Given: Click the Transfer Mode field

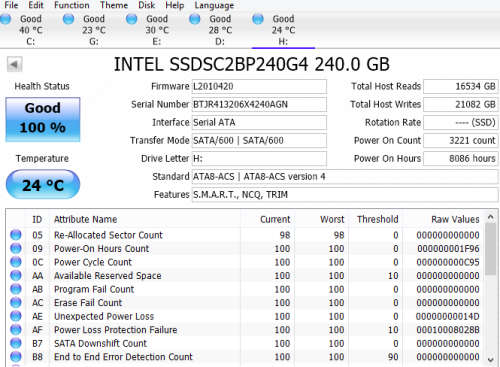Looking at the screenshot, I should pos(259,140).
